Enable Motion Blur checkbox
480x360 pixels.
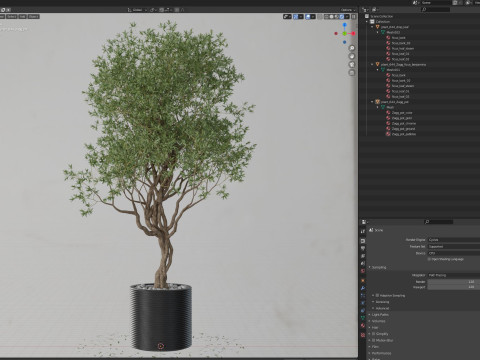pos(374,340)
